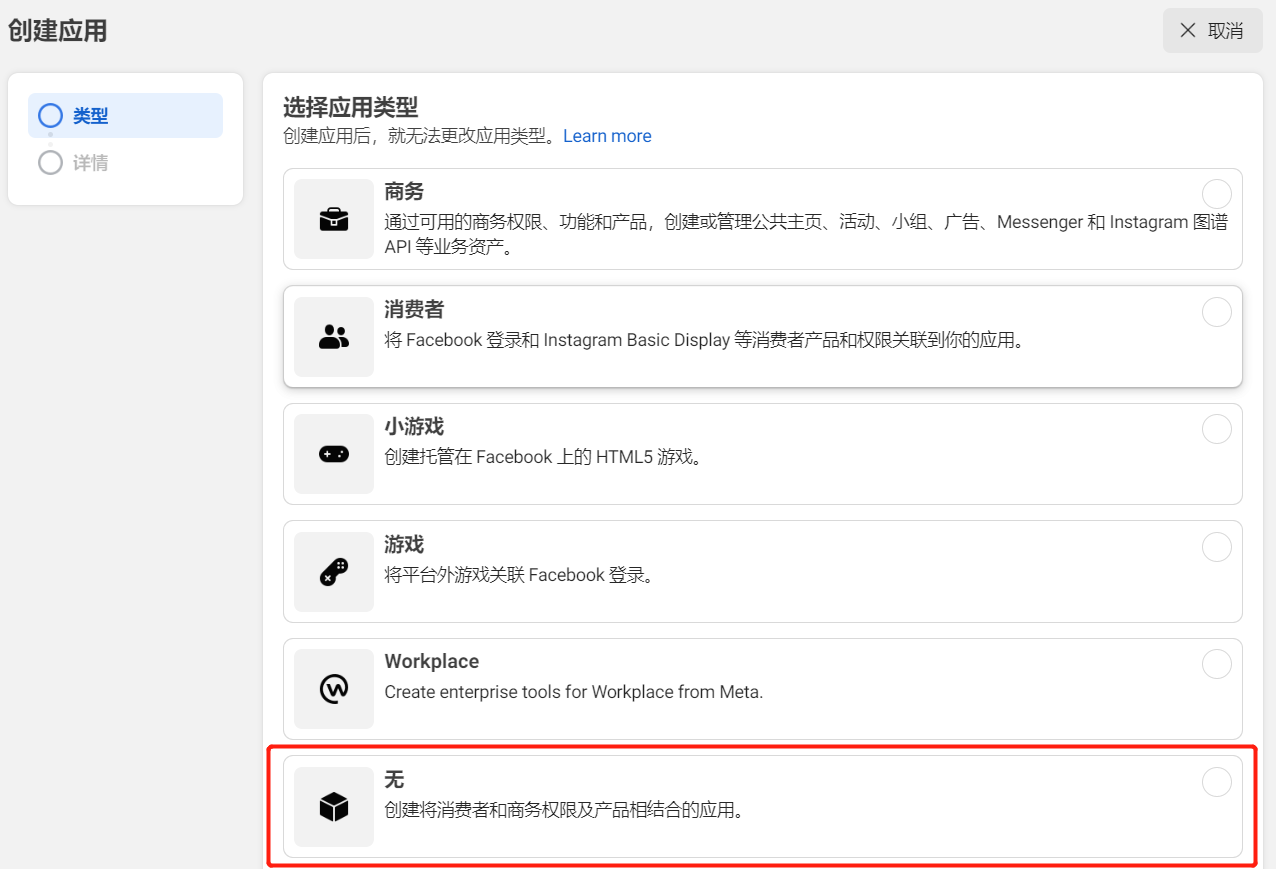Open the 类型 step in sidebar
Image resolution: width=1276 pixels, height=869 pixels.
click(126, 116)
